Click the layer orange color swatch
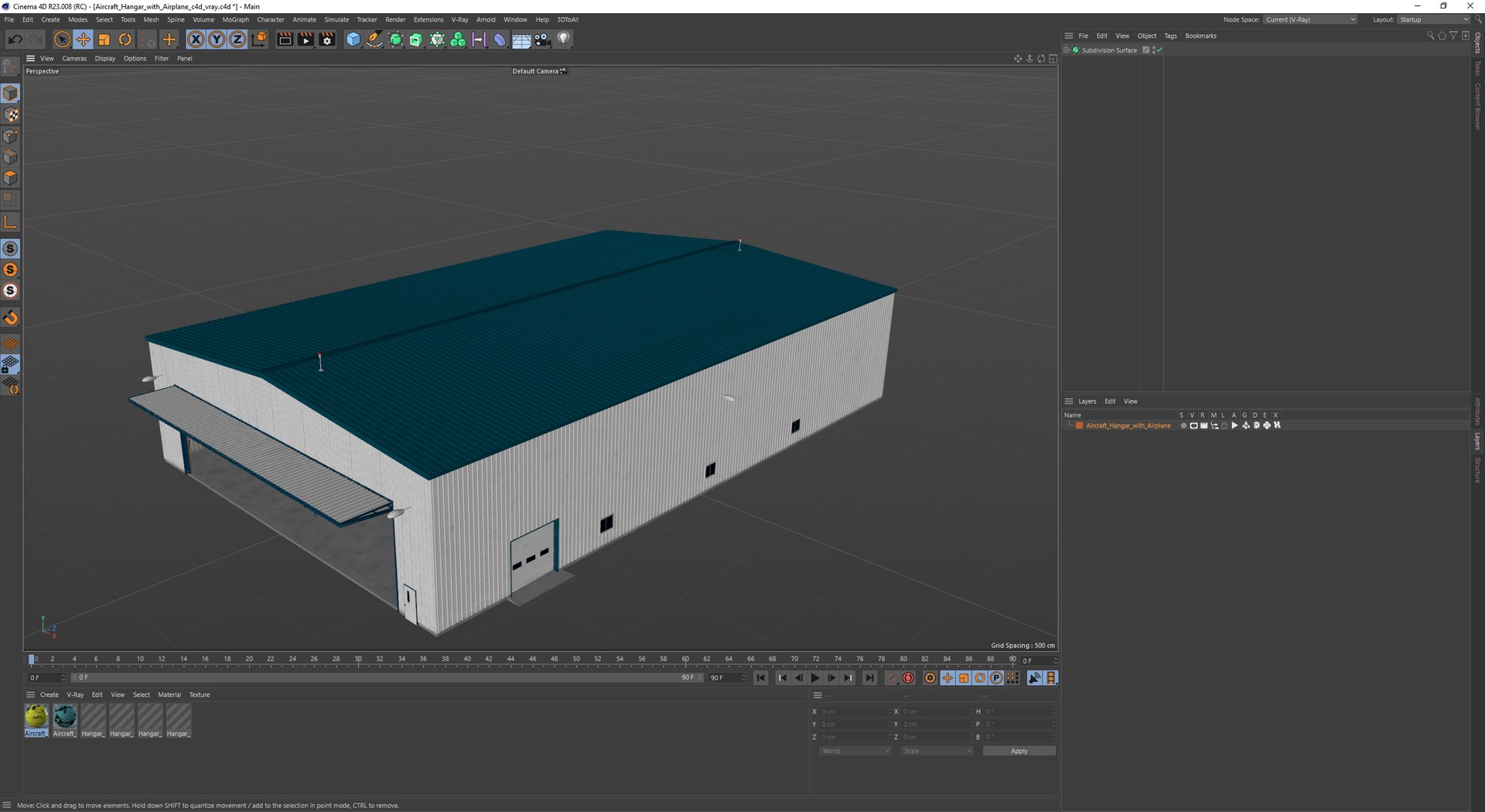1485x812 pixels. click(1079, 426)
